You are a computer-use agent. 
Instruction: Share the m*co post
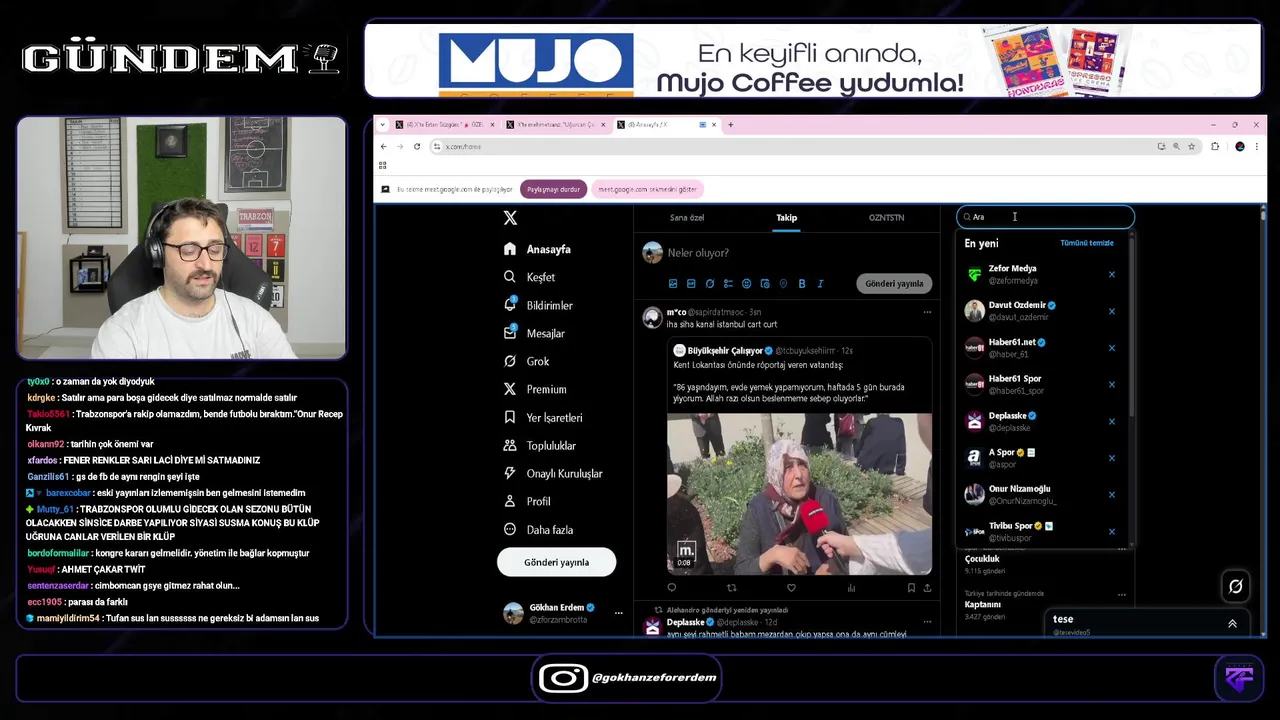point(927,588)
